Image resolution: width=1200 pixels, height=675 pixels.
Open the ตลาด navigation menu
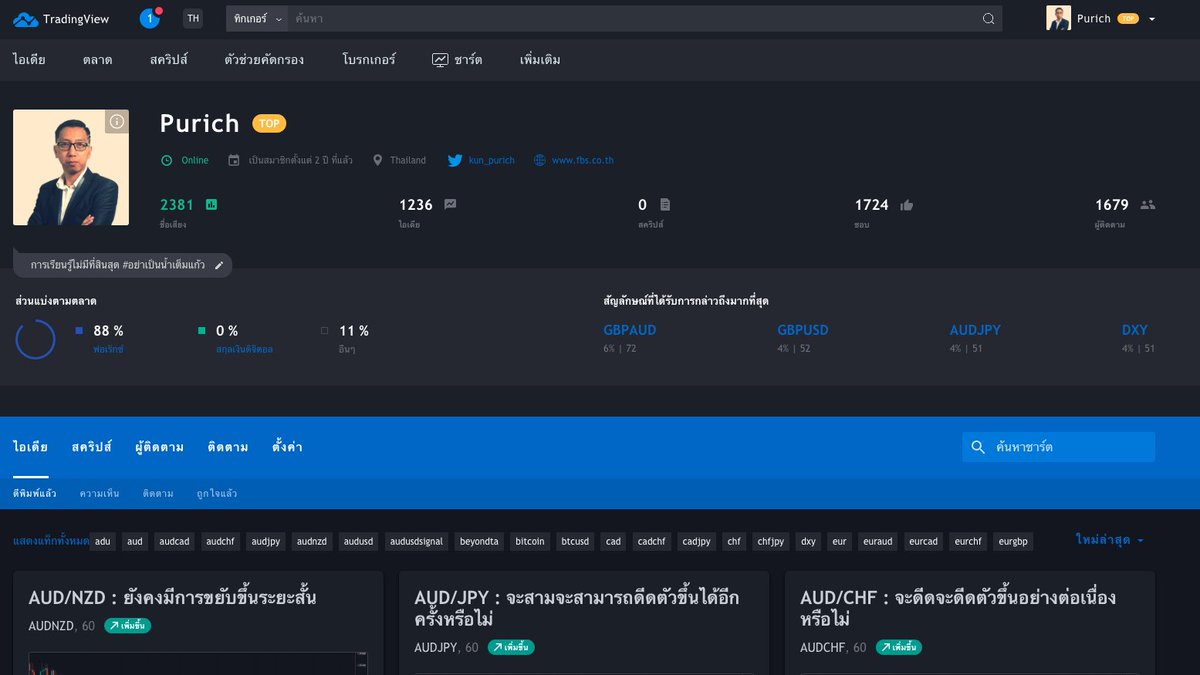pyautogui.click(x=97, y=59)
